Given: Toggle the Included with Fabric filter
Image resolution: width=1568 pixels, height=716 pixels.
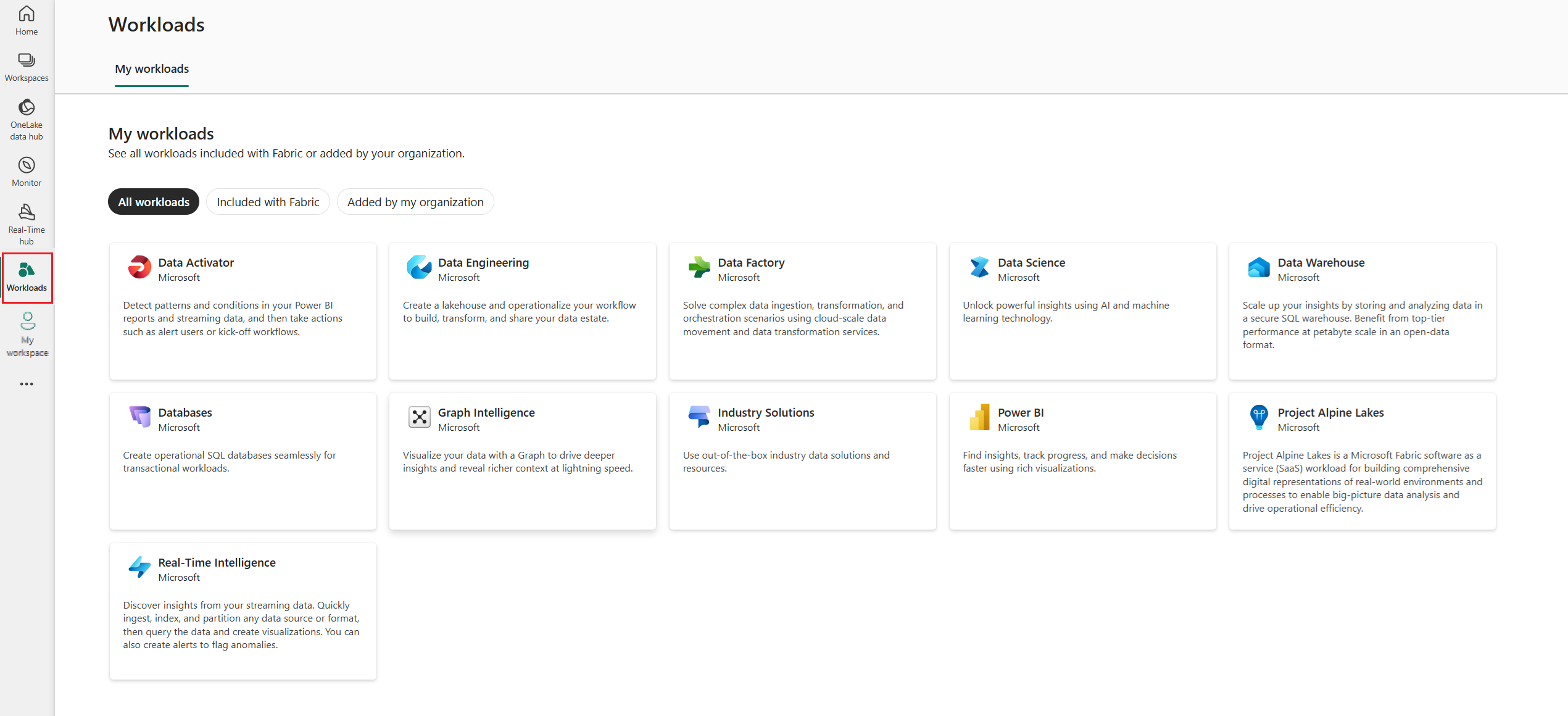Looking at the screenshot, I should tap(268, 202).
